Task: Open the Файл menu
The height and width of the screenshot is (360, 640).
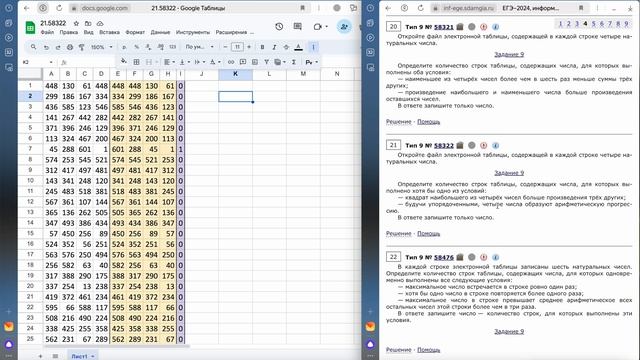Action: point(47,32)
